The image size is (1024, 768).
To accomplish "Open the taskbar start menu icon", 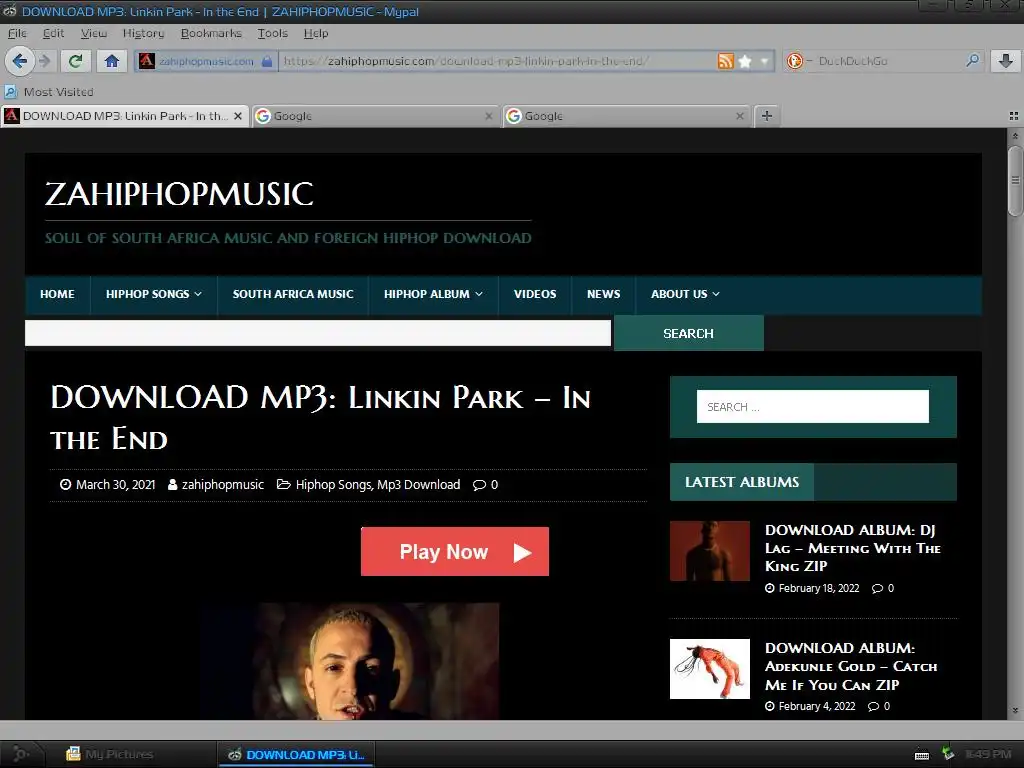I will click(x=21, y=754).
